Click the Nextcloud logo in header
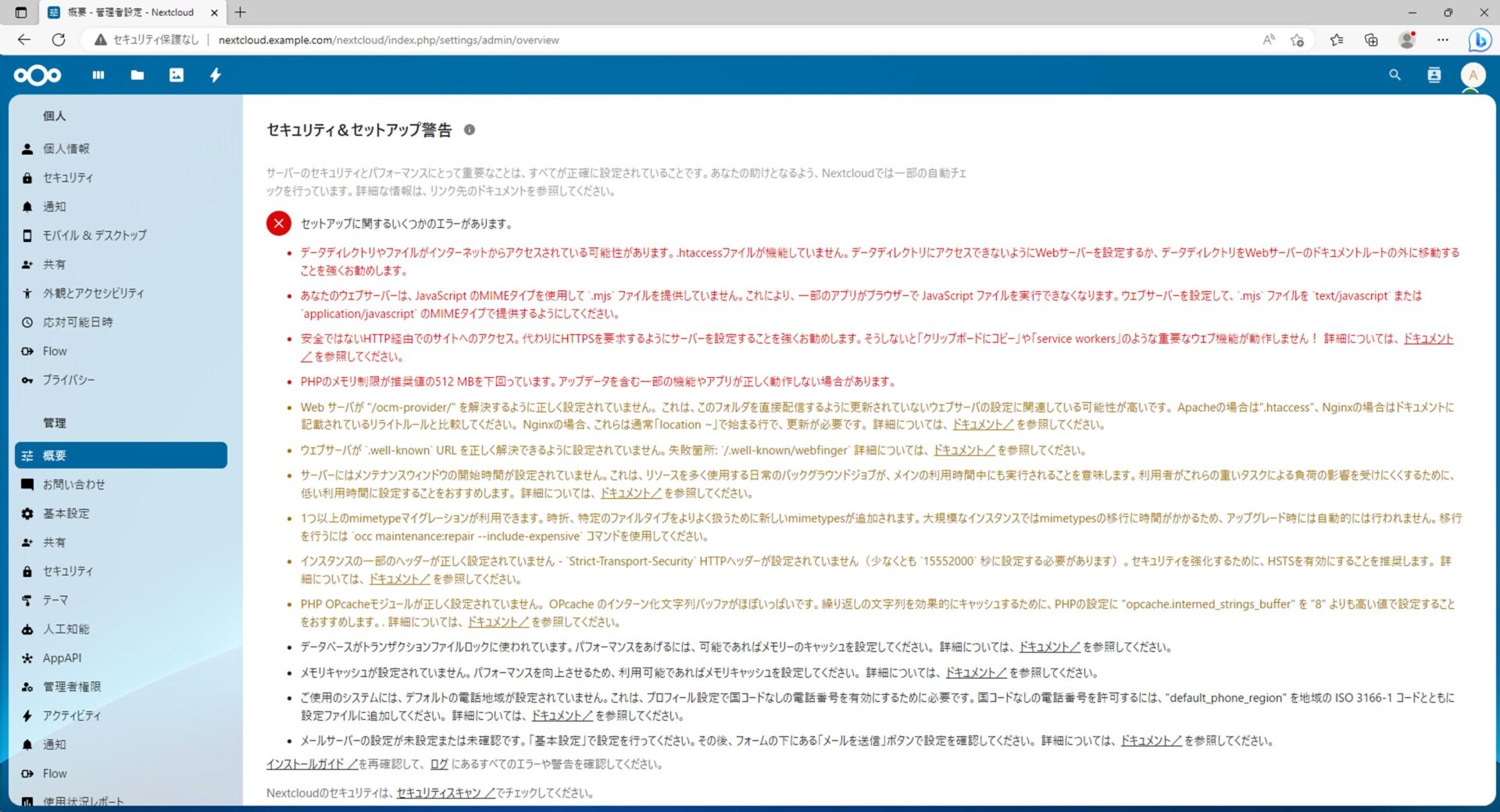 tap(37, 75)
